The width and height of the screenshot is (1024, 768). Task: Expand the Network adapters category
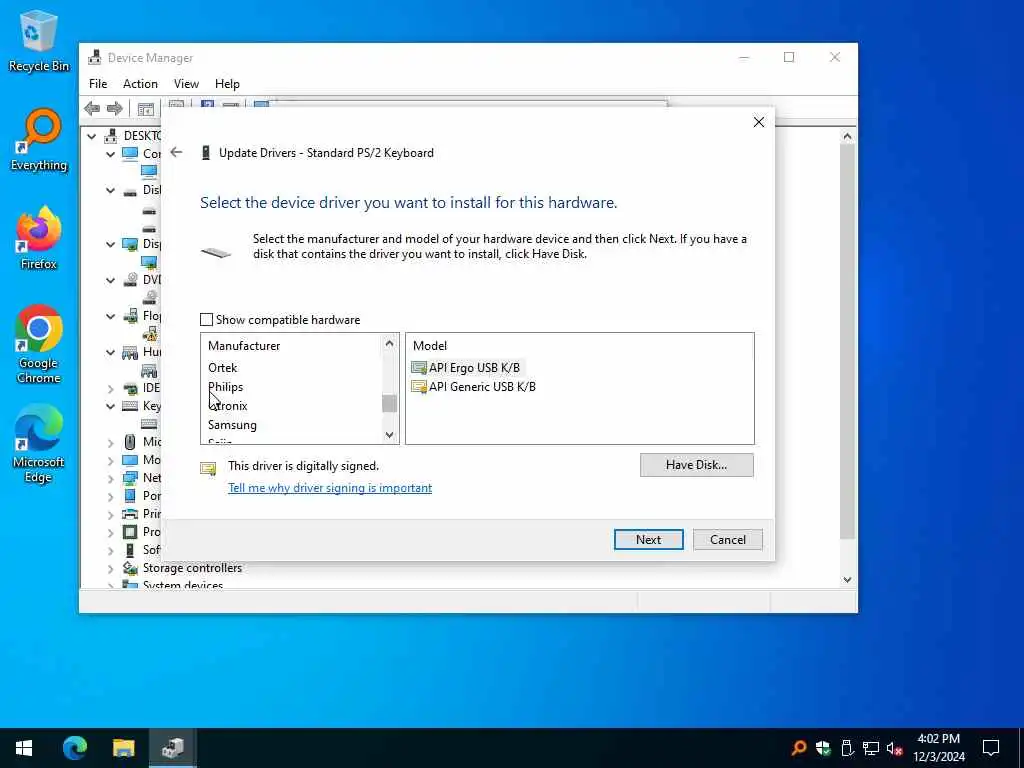click(110, 479)
